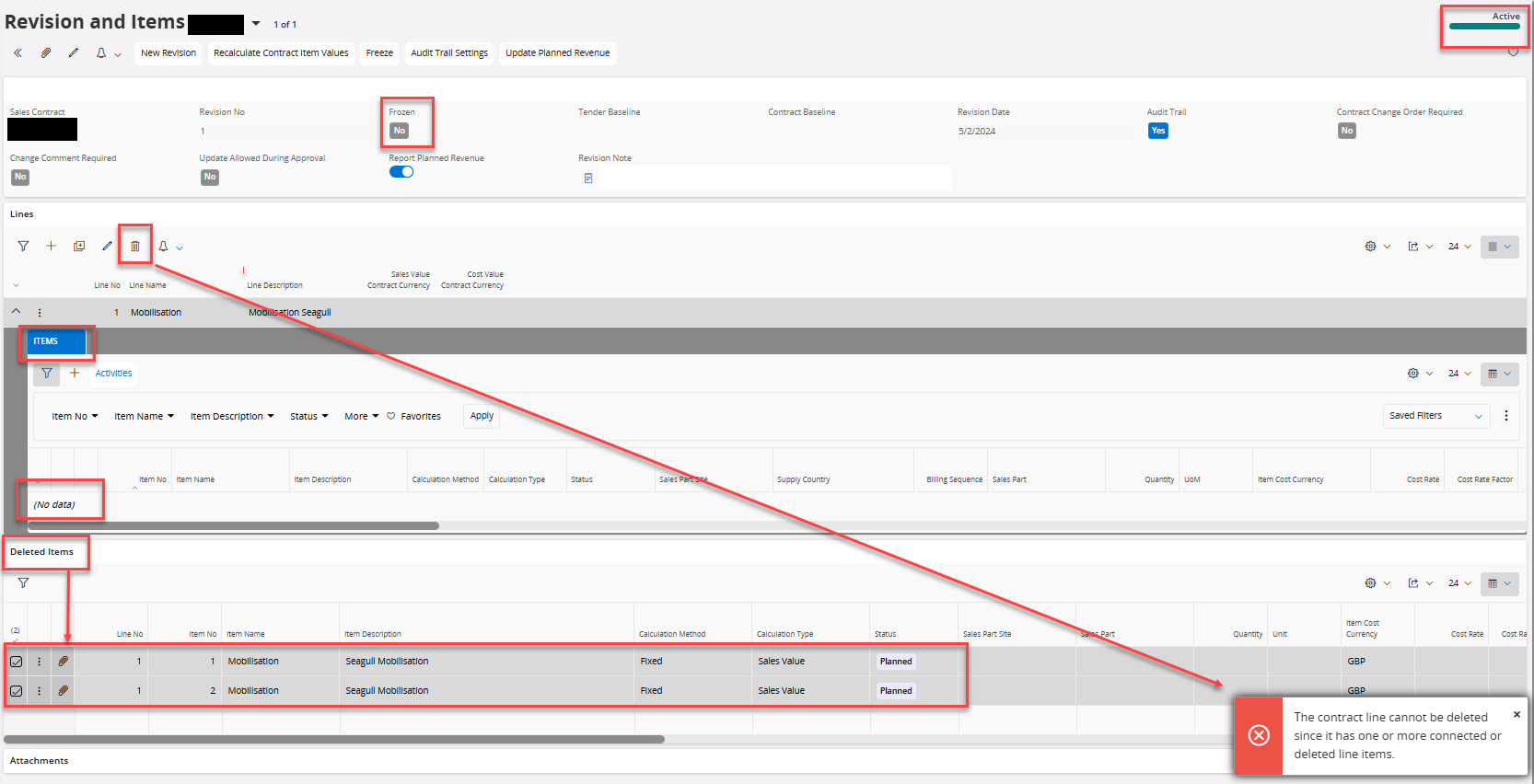
Task: Open row menu for deleted item number 2
Action: (x=40, y=691)
